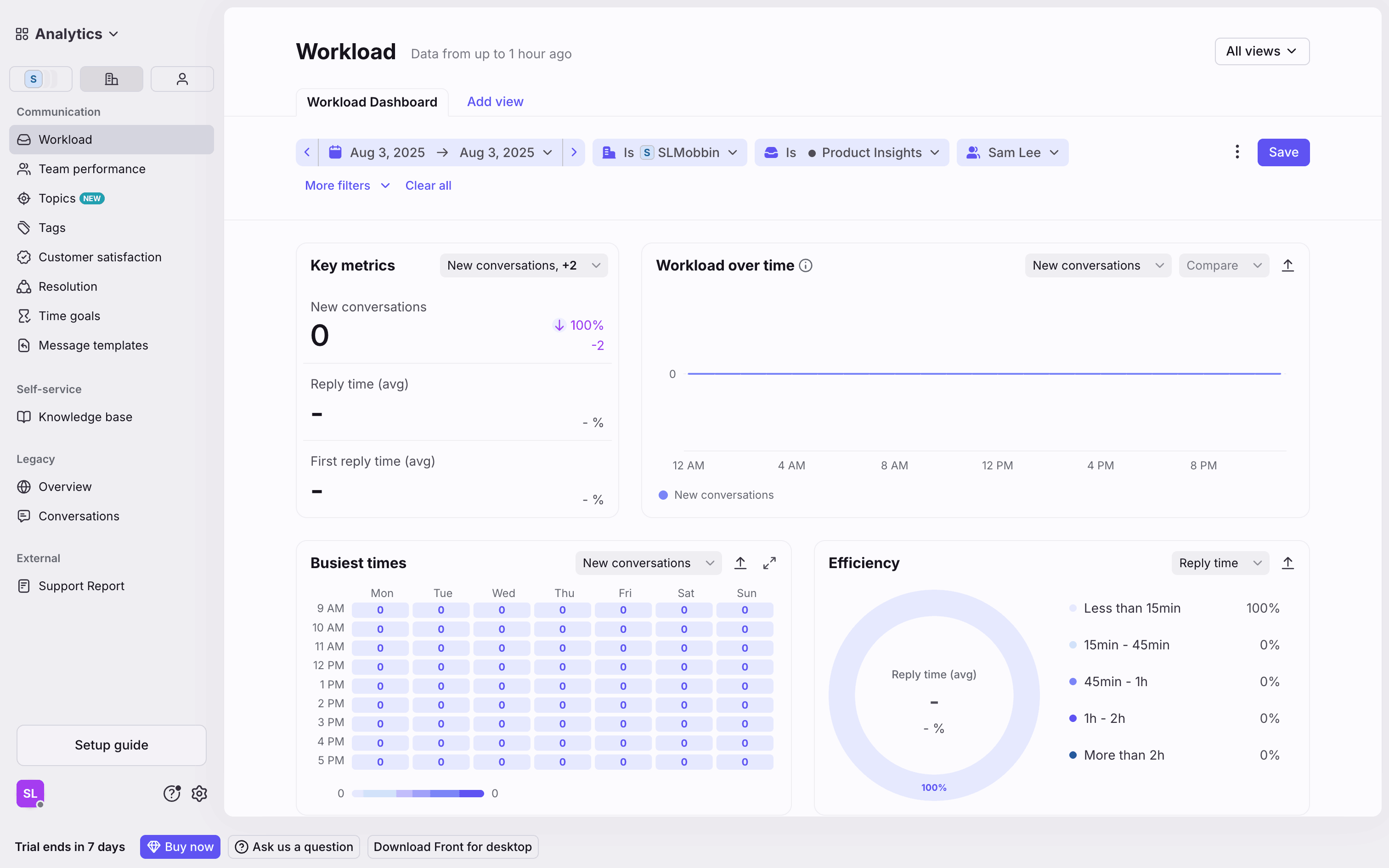The height and width of the screenshot is (868, 1389).
Task: Go to the previous date range
Action: [x=307, y=152]
